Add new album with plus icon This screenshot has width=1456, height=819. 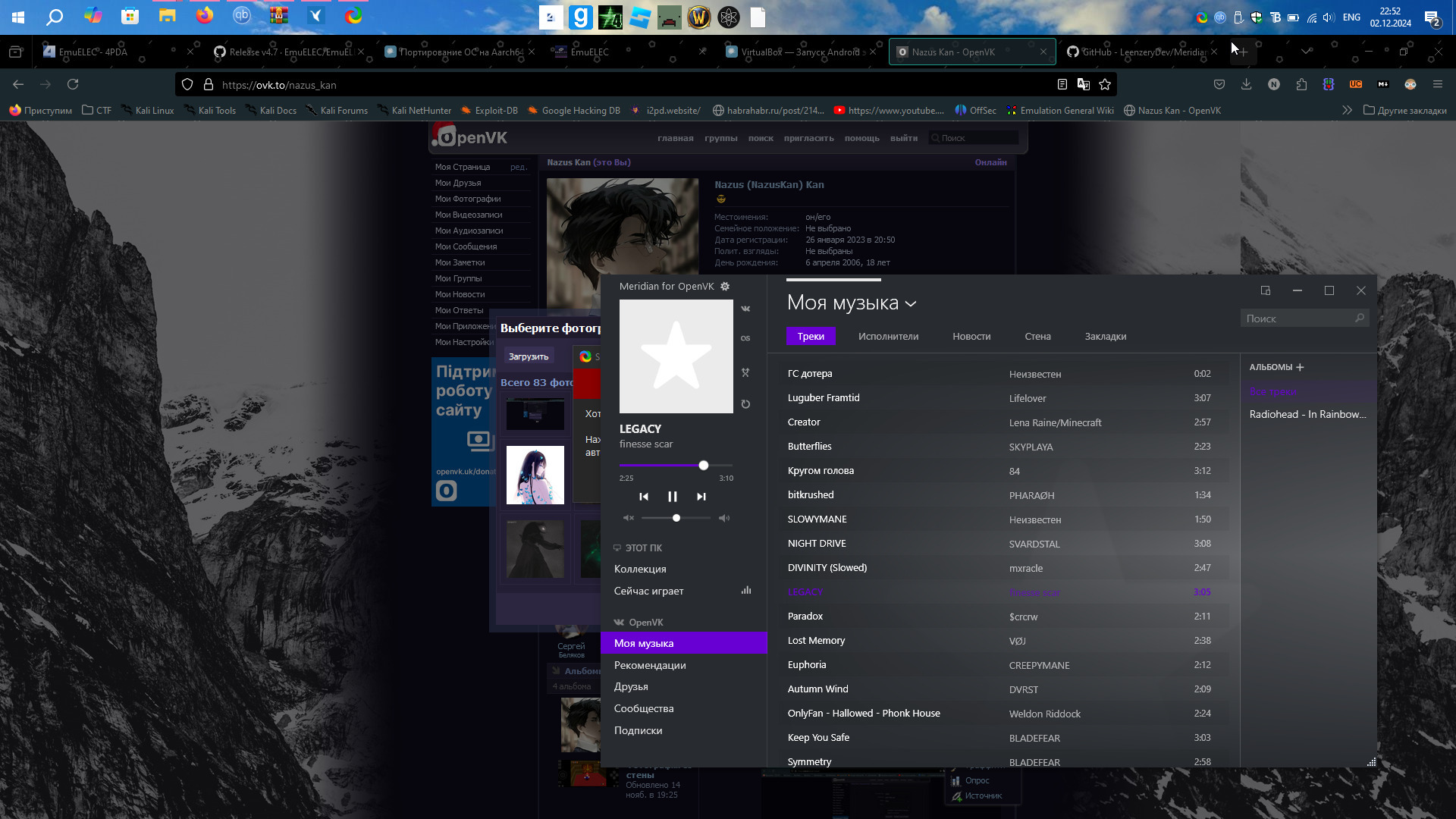click(1300, 367)
